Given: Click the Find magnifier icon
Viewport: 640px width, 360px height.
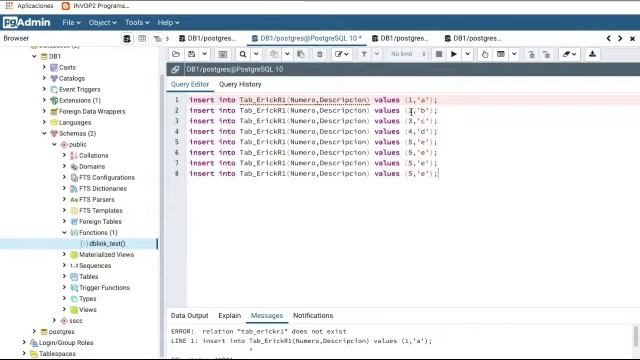Looking at the screenshot, I should point(243,54).
